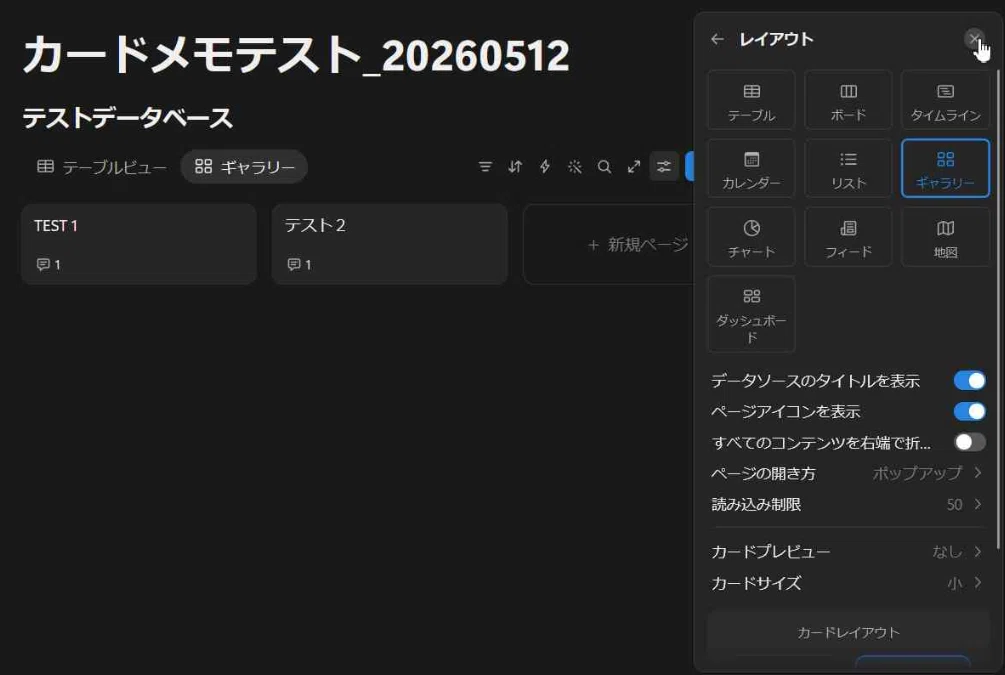Select the 地図 layout option

(x=945, y=237)
